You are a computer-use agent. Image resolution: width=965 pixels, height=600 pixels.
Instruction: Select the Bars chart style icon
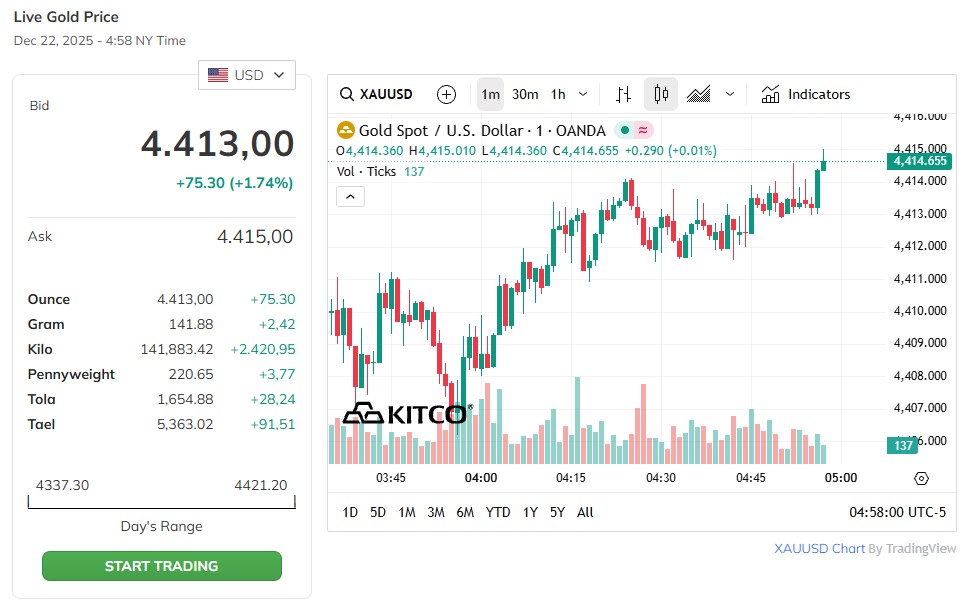pos(623,94)
